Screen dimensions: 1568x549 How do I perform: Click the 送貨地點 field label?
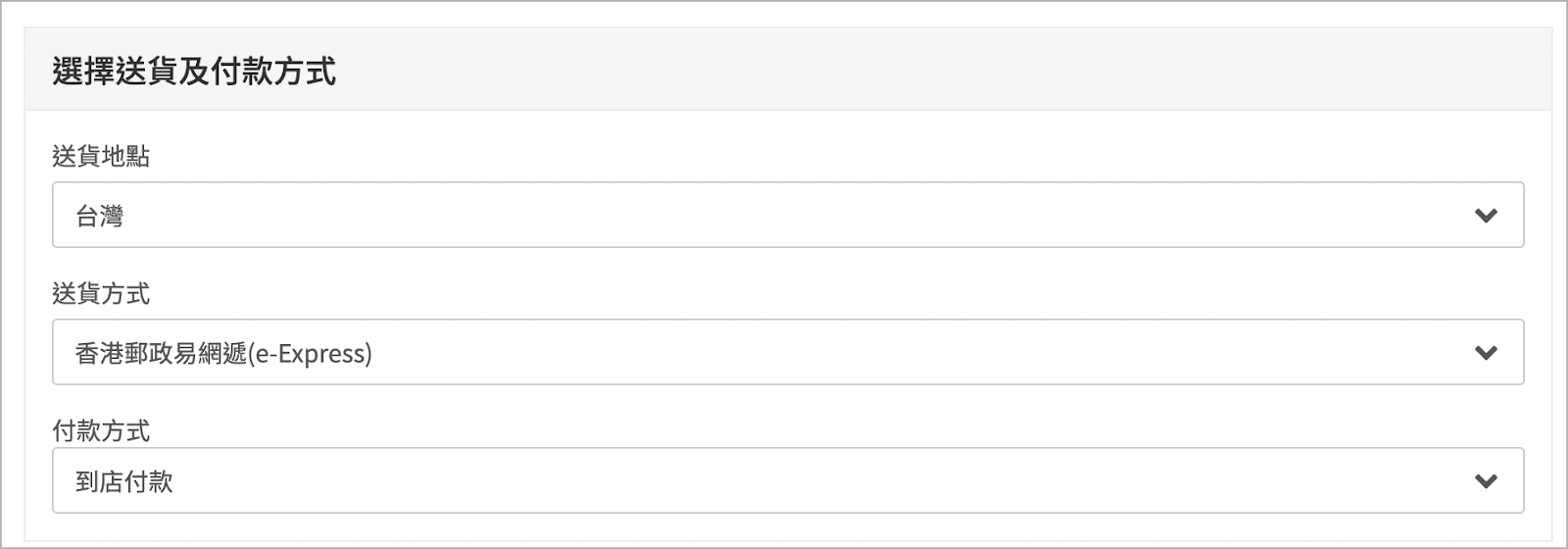pyautogui.click(x=101, y=157)
